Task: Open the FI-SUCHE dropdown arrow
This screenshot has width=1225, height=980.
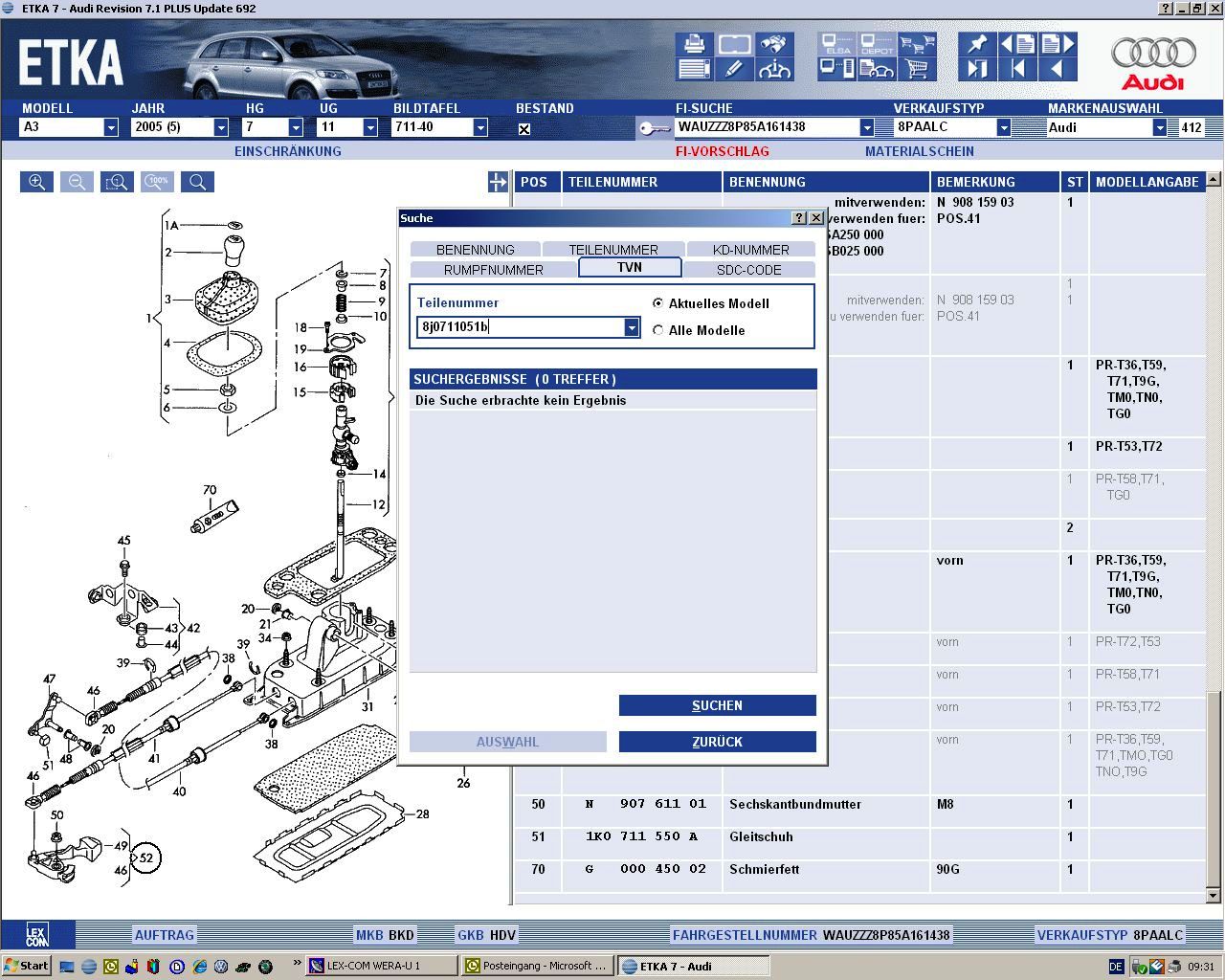Action: coord(867,127)
